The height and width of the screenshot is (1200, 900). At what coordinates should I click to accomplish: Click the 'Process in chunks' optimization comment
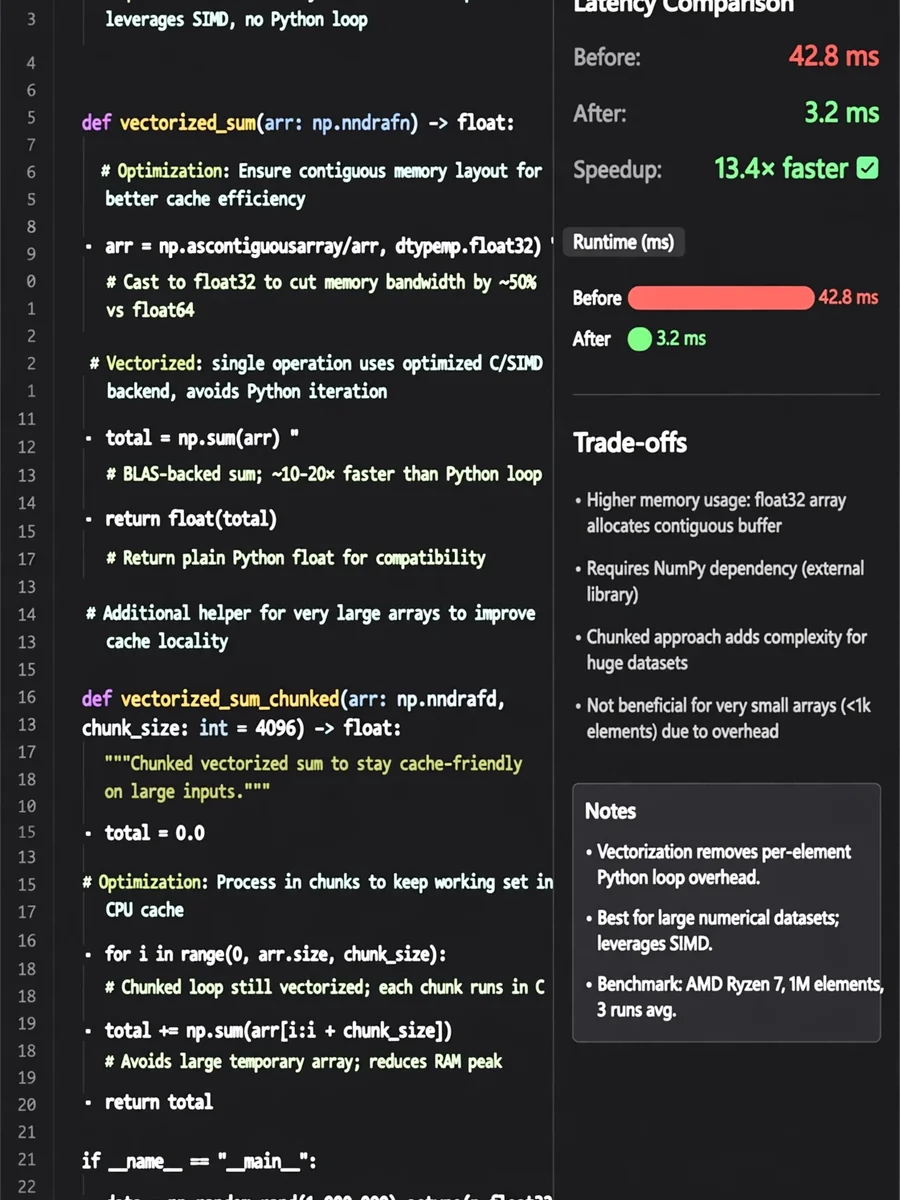[318, 896]
